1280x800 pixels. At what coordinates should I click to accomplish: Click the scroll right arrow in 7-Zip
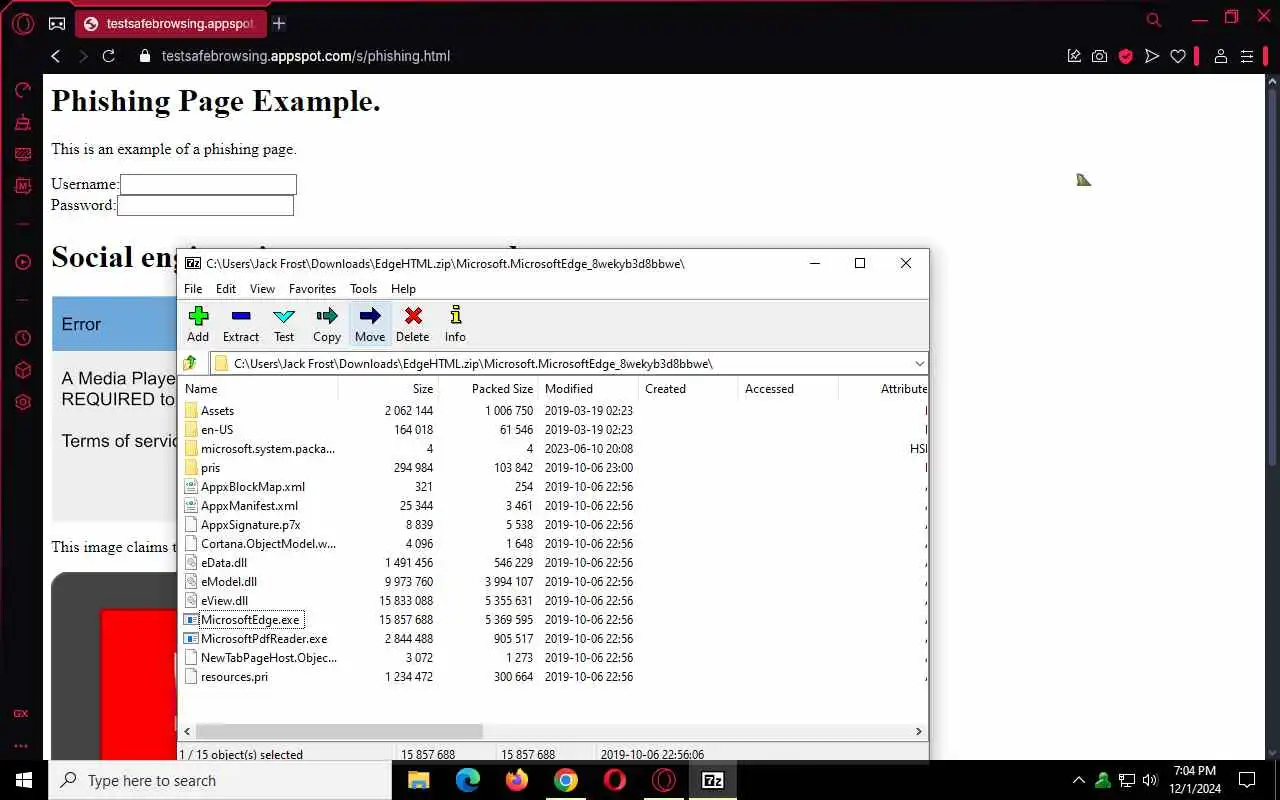tap(919, 732)
